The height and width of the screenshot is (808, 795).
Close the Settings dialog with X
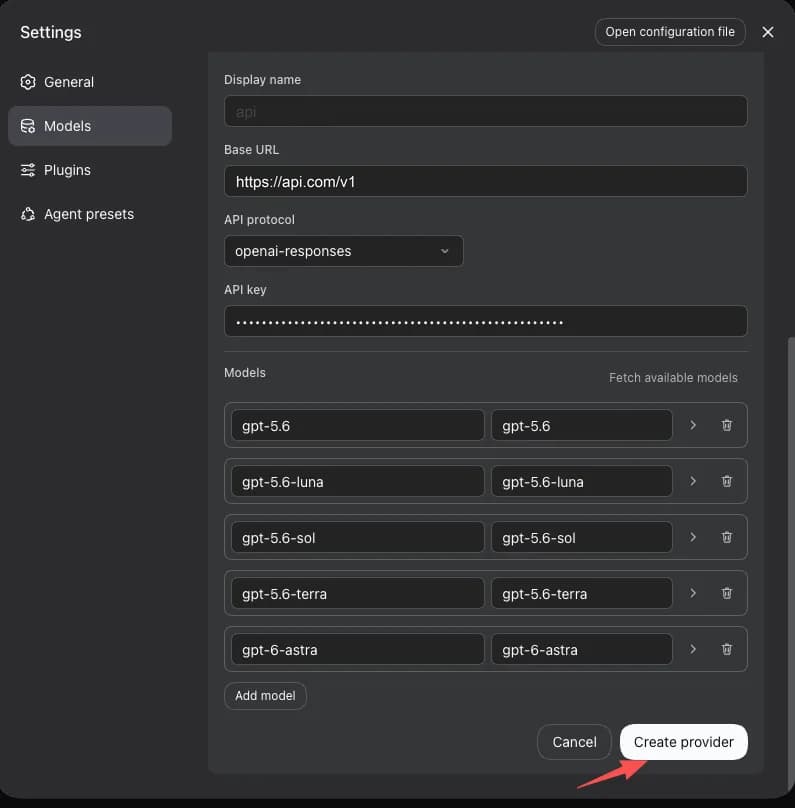coord(768,32)
